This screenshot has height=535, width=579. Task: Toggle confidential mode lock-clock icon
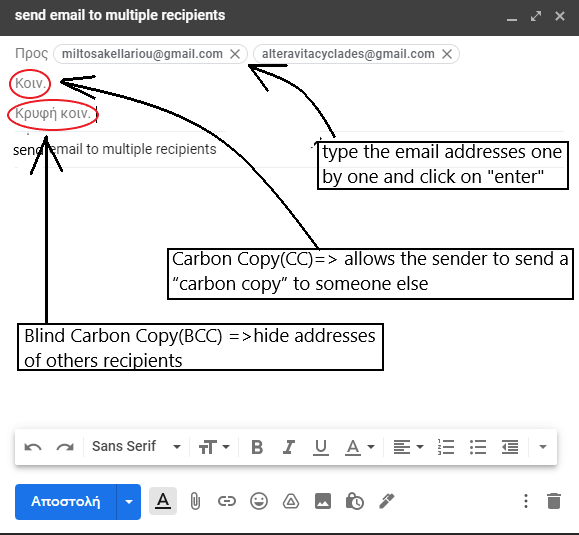coord(354,501)
